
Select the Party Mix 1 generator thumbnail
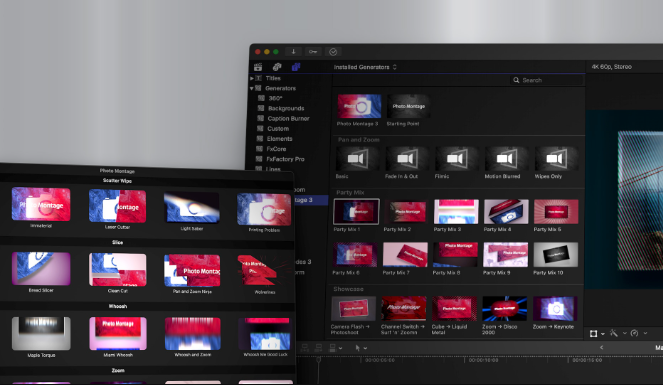(x=356, y=212)
